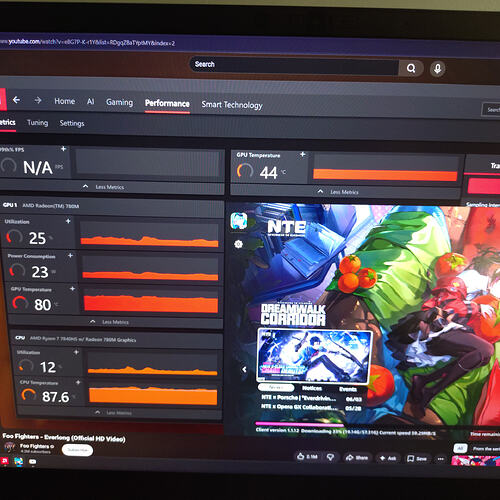Click the YouTube Search input field
The image size is (500, 500).
pos(294,66)
